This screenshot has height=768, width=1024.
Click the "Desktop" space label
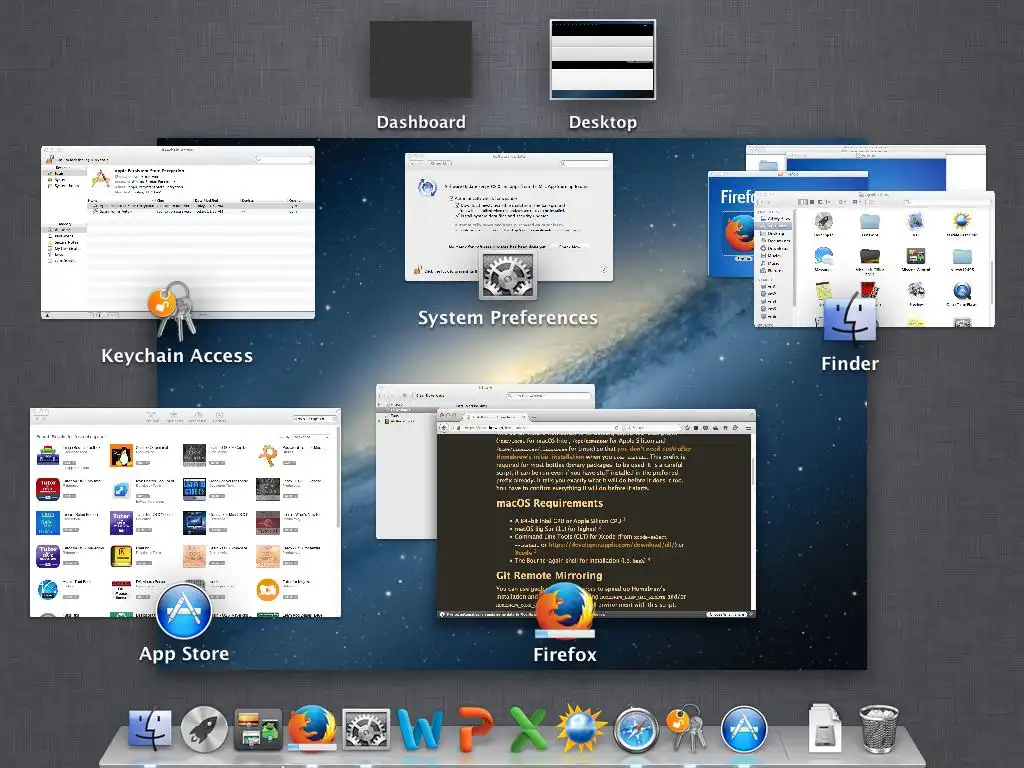603,122
